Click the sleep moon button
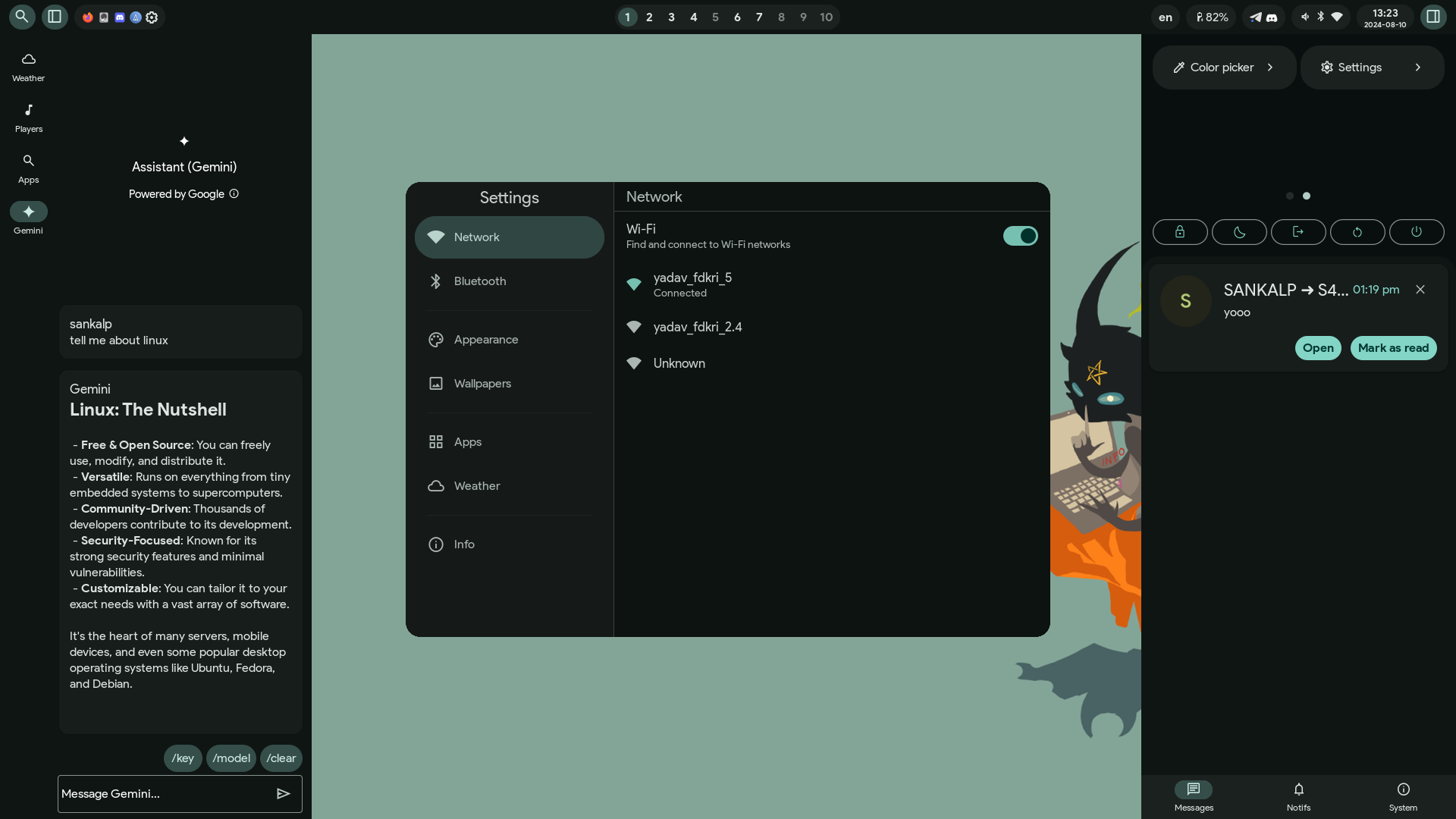1456x819 pixels. [x=1239, y=232]
